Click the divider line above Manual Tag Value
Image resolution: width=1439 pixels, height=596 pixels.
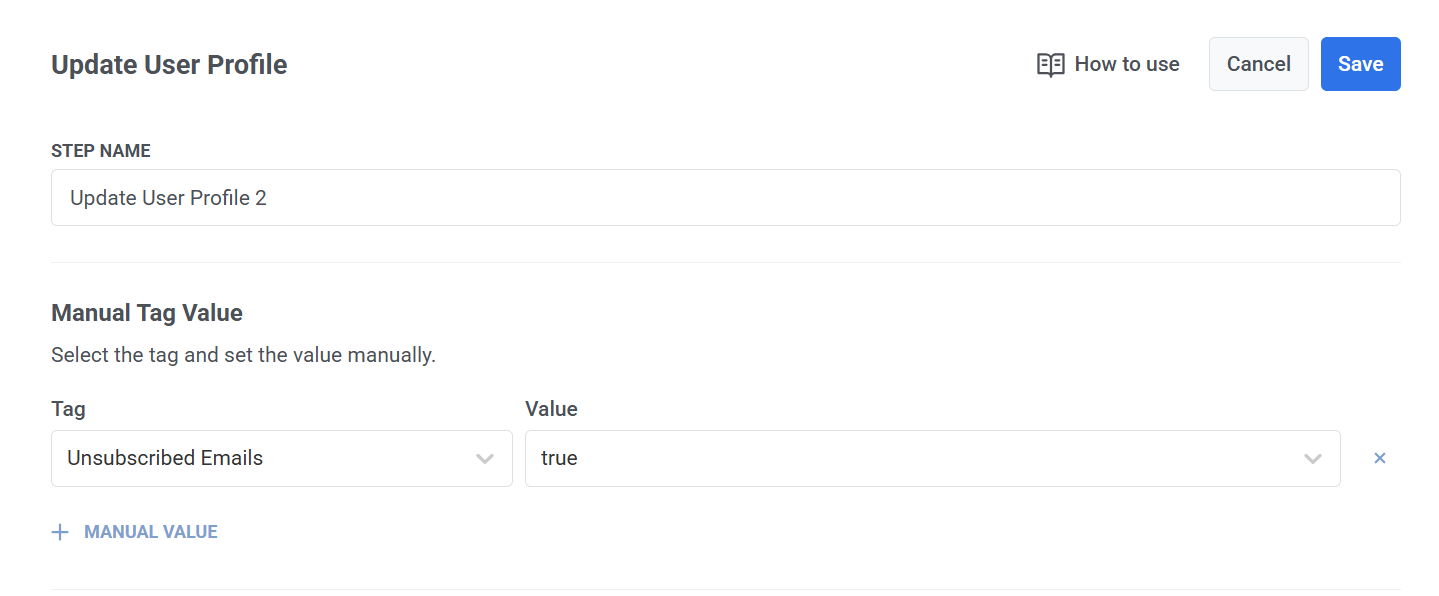[x=725, y=262]
